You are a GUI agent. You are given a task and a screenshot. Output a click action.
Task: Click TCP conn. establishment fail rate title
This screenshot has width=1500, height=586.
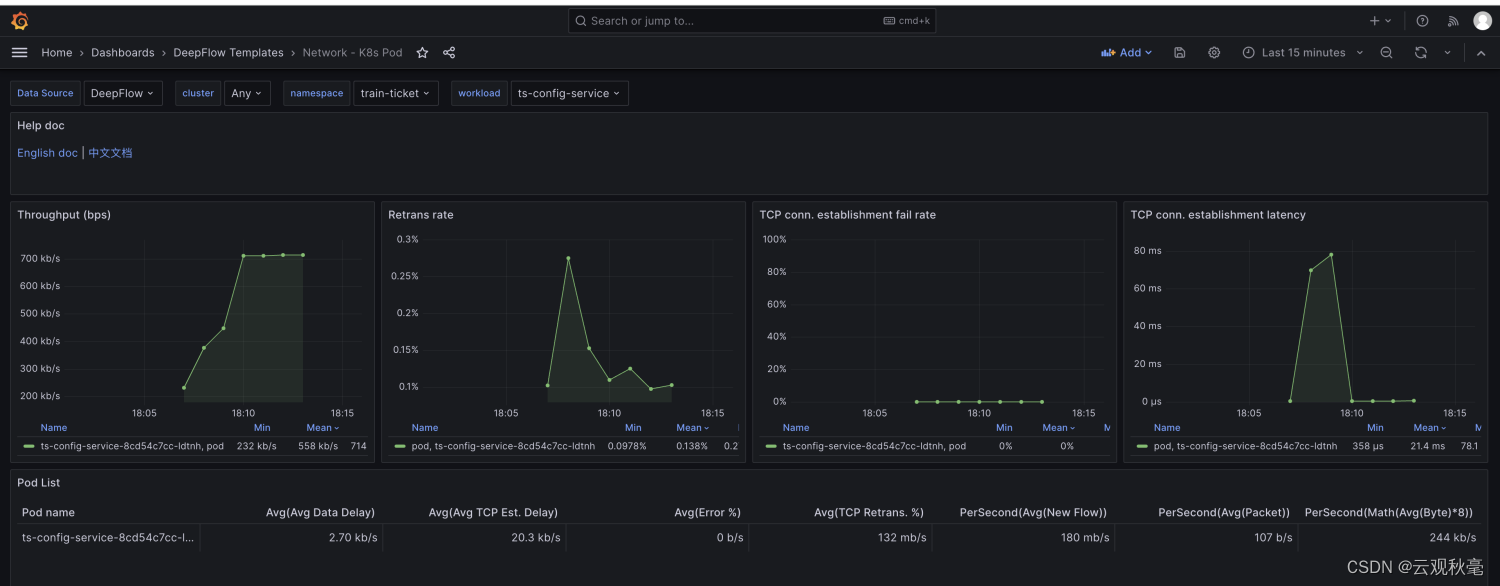point(848,215)
